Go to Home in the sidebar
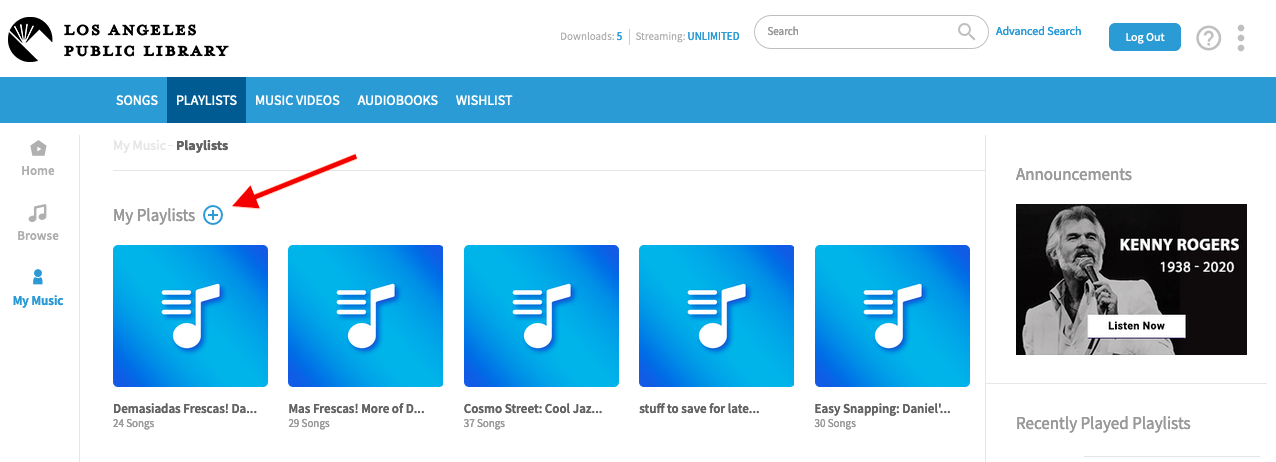This screenshot has width=1276, height=462. [38, 158]
